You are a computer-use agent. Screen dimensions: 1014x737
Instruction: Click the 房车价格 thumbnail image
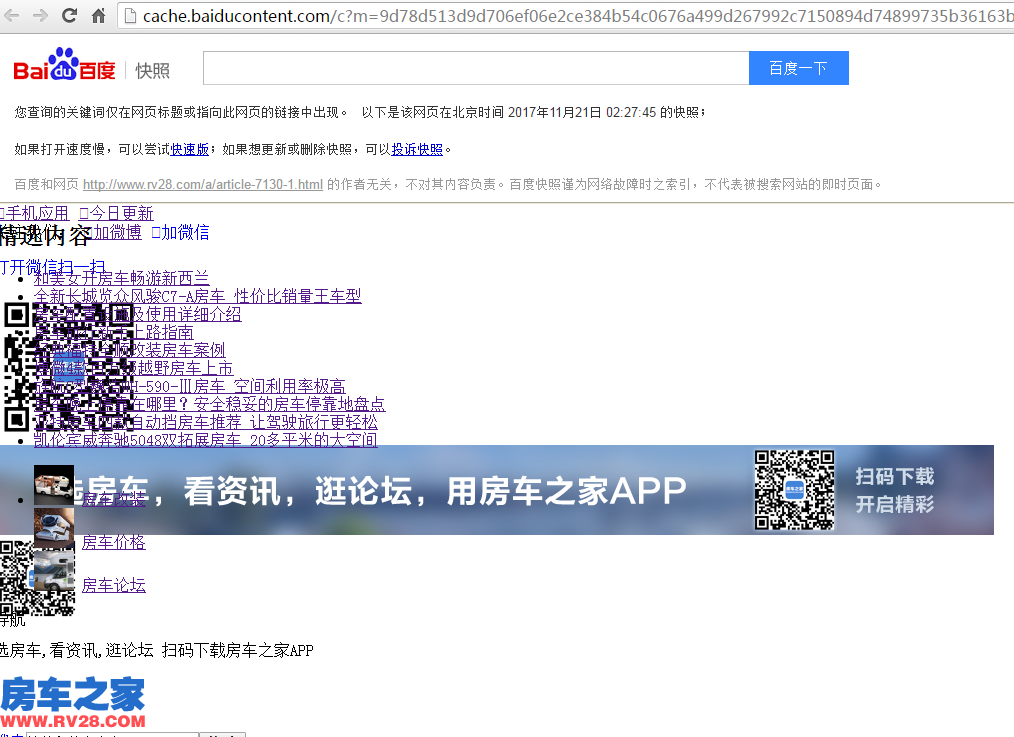click(54, 528)
